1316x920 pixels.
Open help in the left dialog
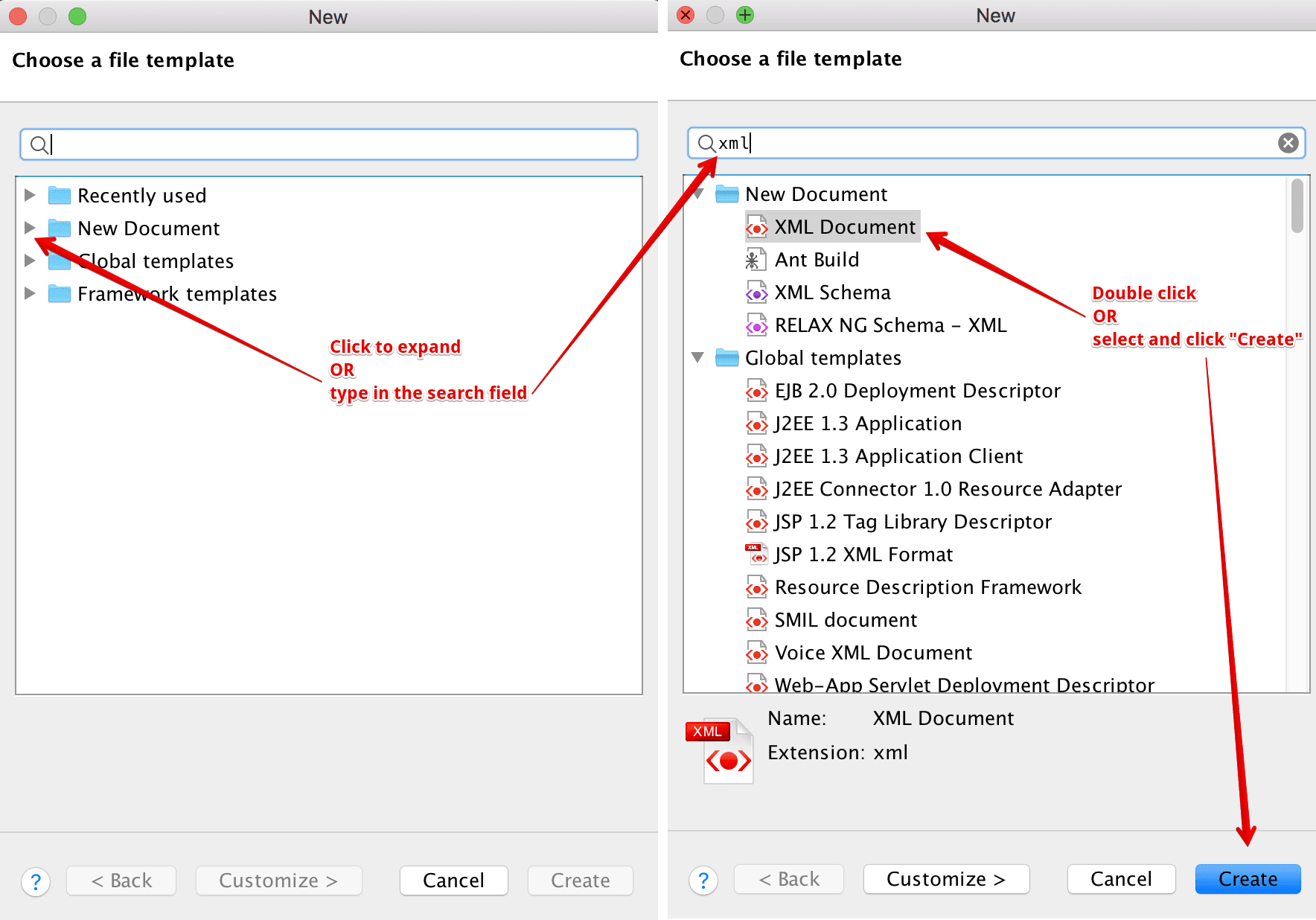tap(36, 881)
